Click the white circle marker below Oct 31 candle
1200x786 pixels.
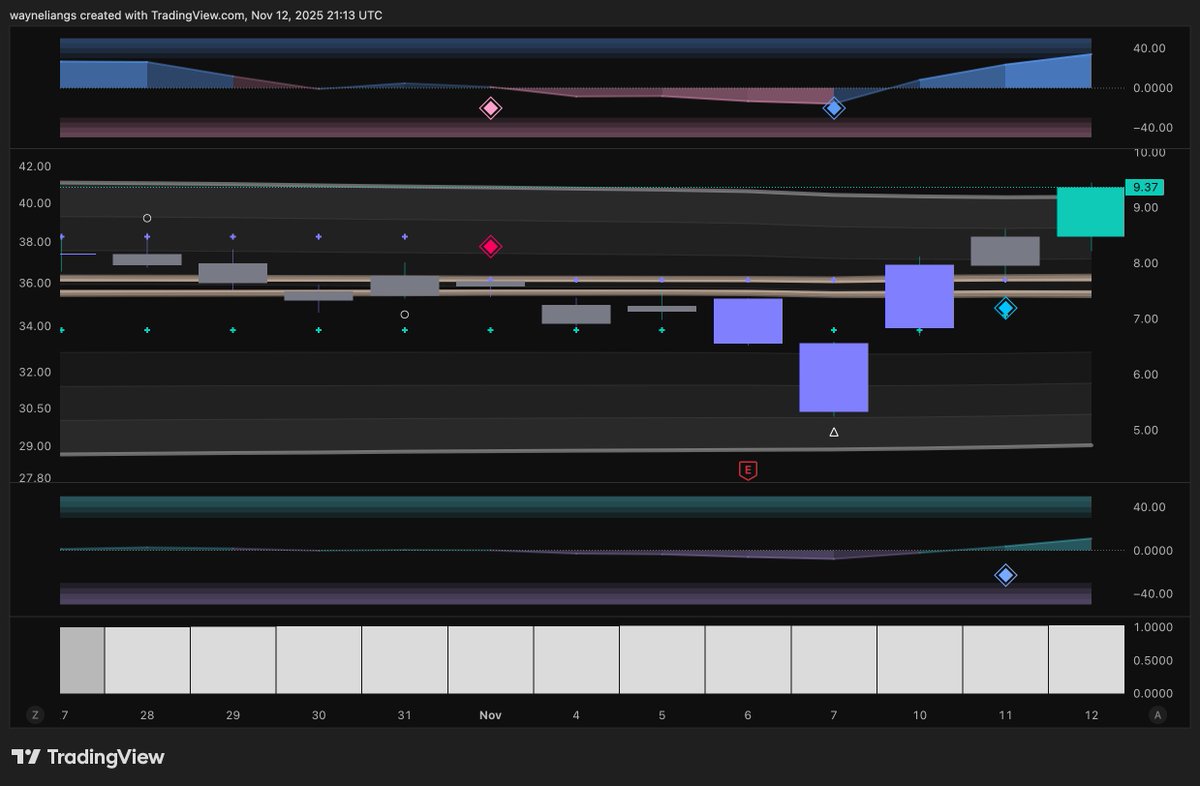[405, 314]
